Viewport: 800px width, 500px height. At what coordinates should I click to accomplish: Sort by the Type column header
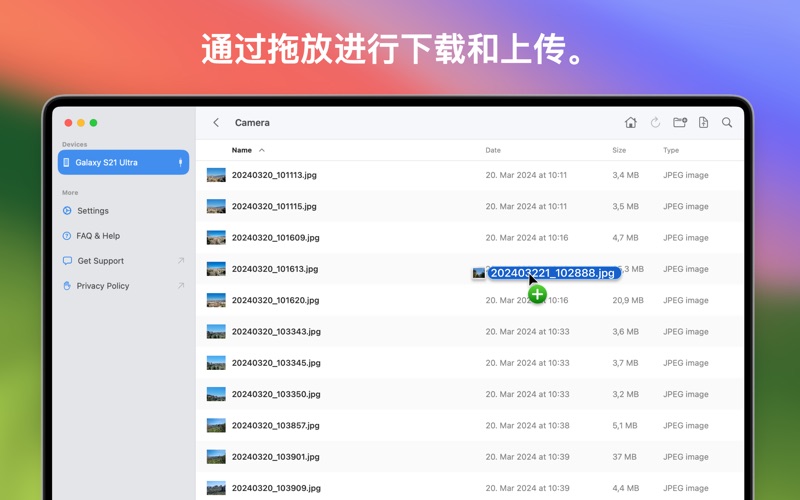671,150
